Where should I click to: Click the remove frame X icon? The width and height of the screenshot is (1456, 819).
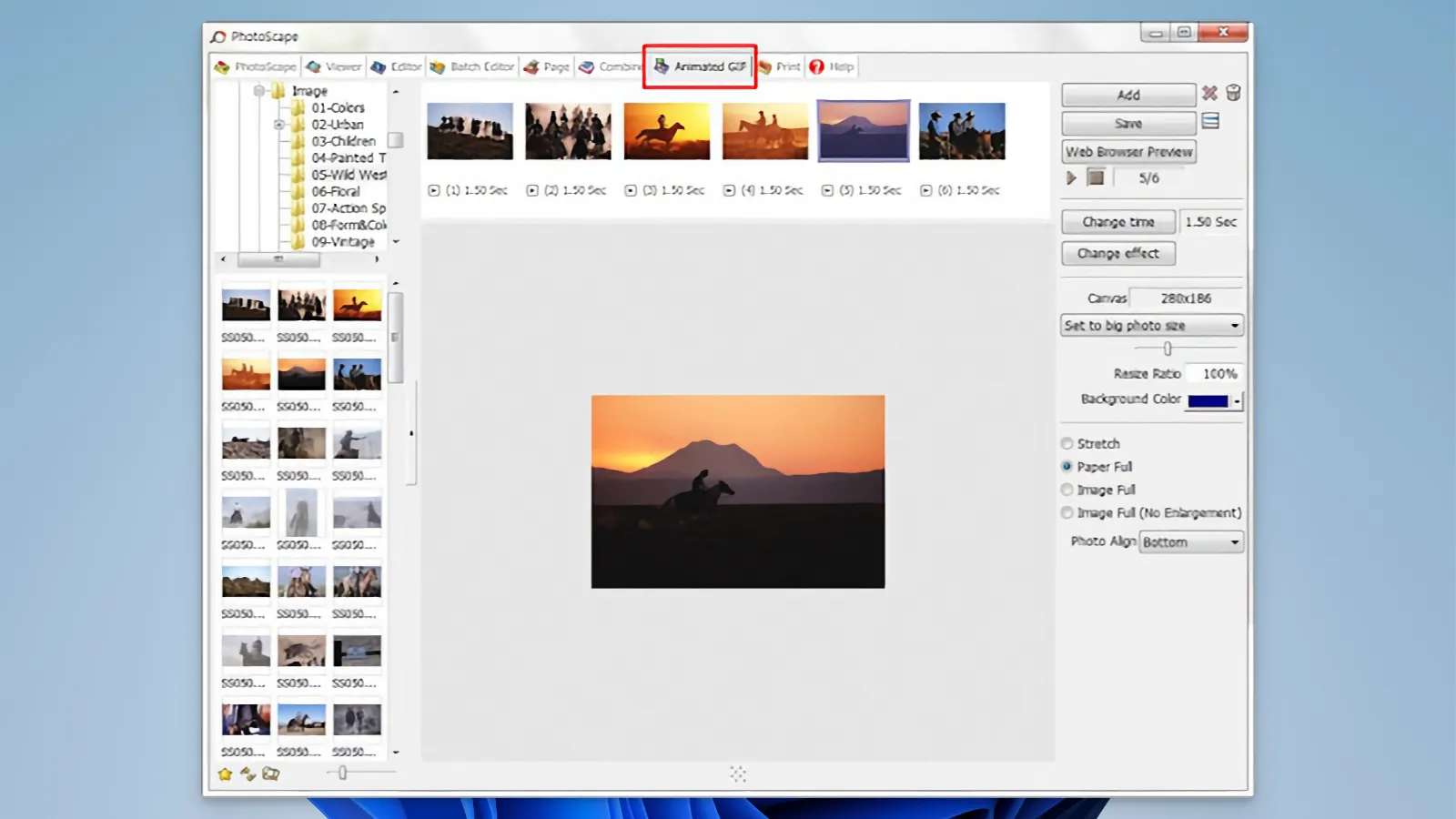[1209, 93]
